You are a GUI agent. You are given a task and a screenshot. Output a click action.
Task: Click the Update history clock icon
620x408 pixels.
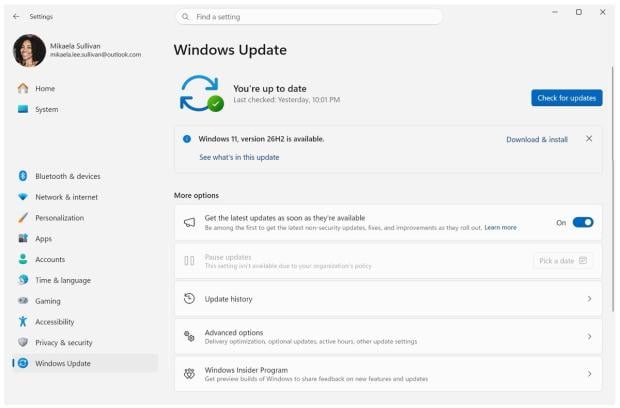point(189,298)
